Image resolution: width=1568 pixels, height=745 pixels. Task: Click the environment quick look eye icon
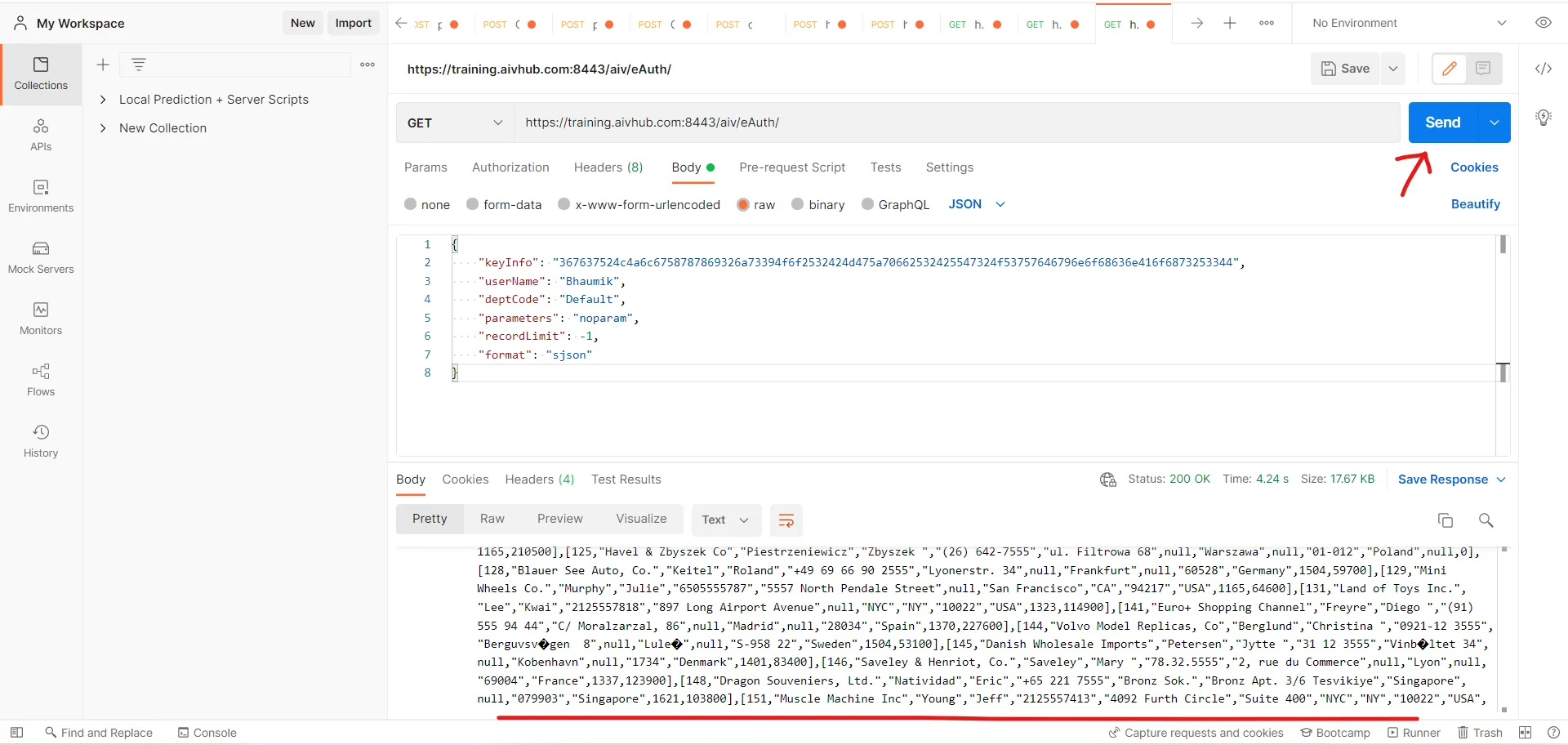tap(1543, 23)
